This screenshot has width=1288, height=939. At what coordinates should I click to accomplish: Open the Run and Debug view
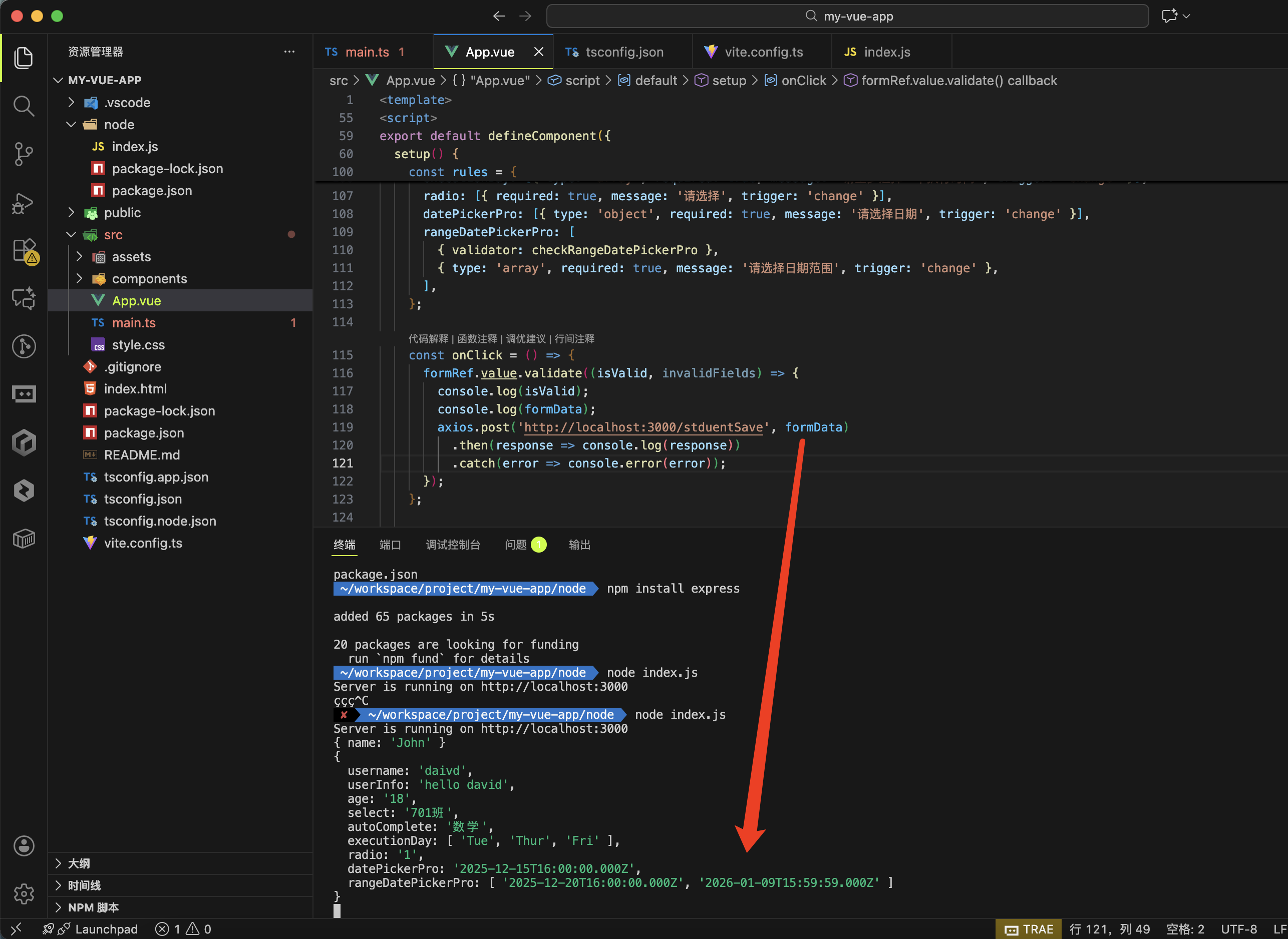coord(24,203)
